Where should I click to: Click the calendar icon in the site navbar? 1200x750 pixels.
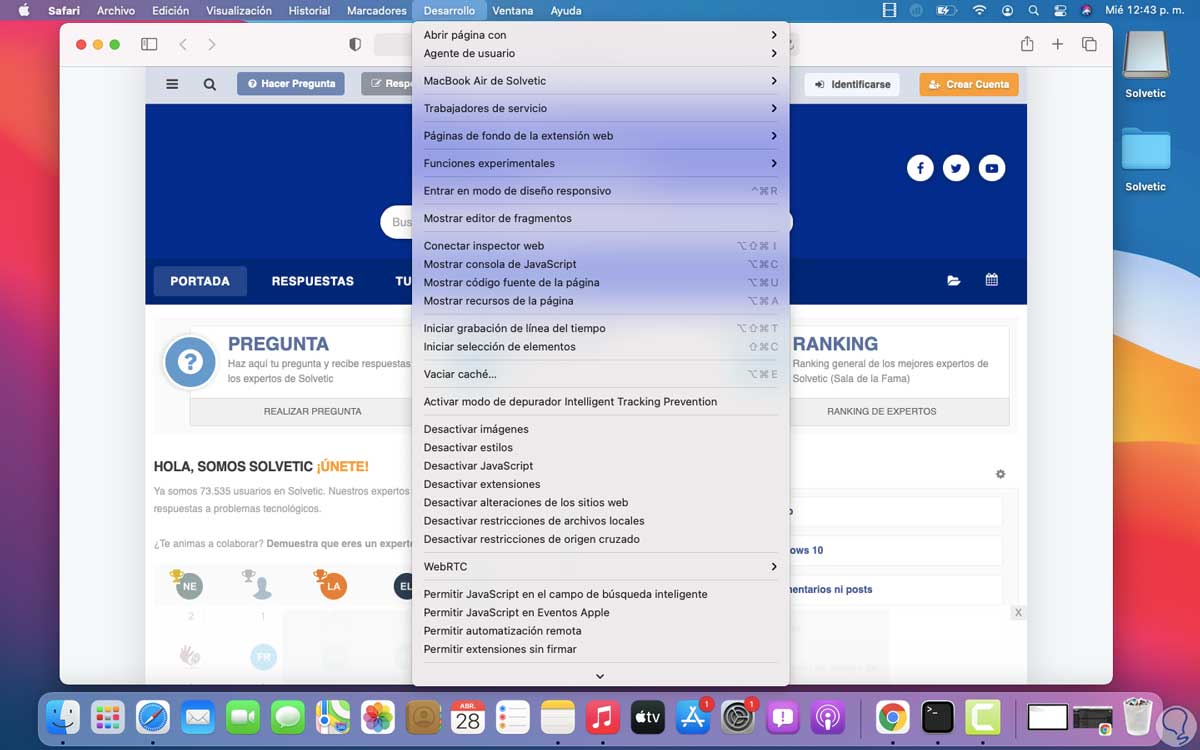(x=992, y=280)
